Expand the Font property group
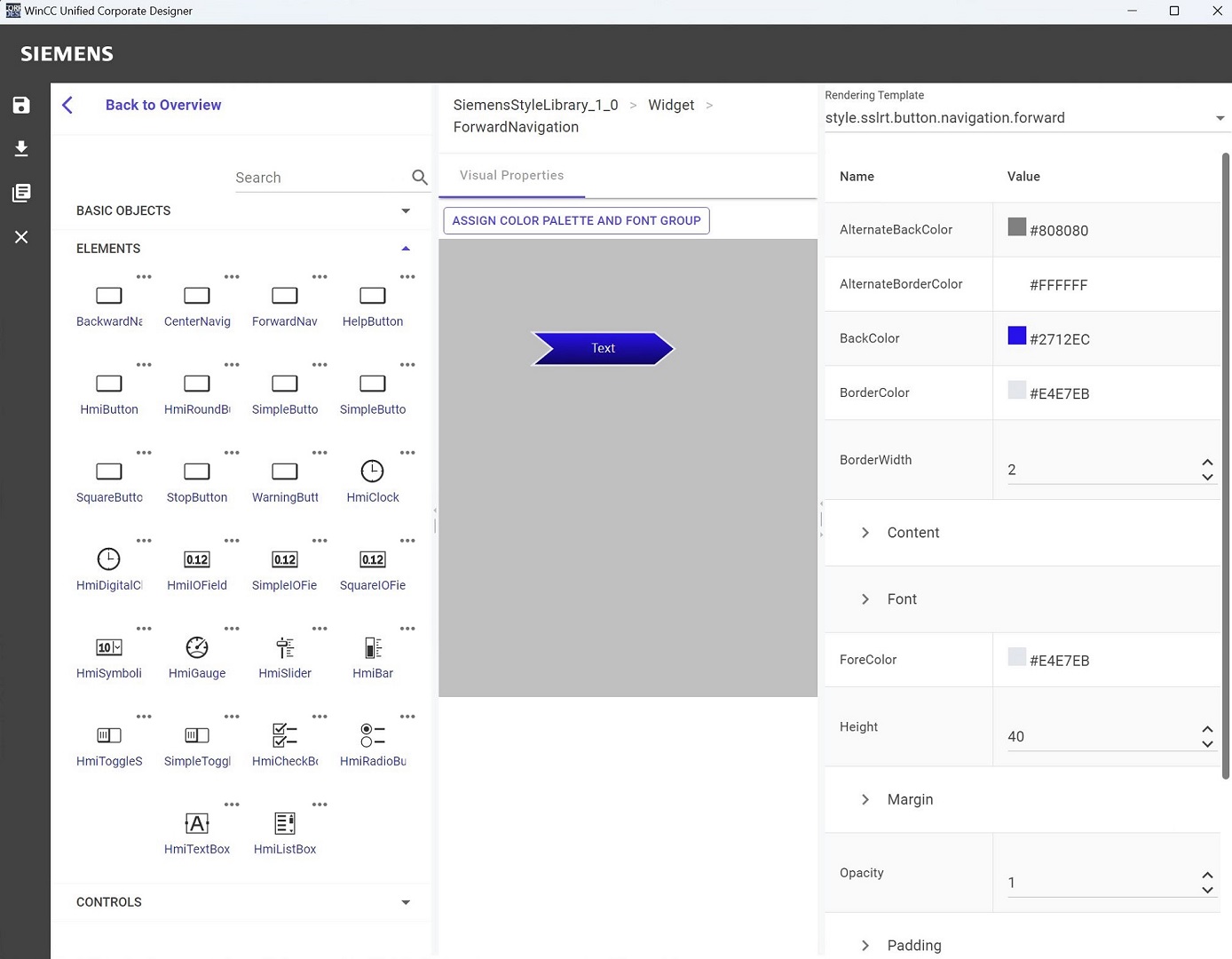Viewport: 1232px width, 959px height. [x=865, y=599]
